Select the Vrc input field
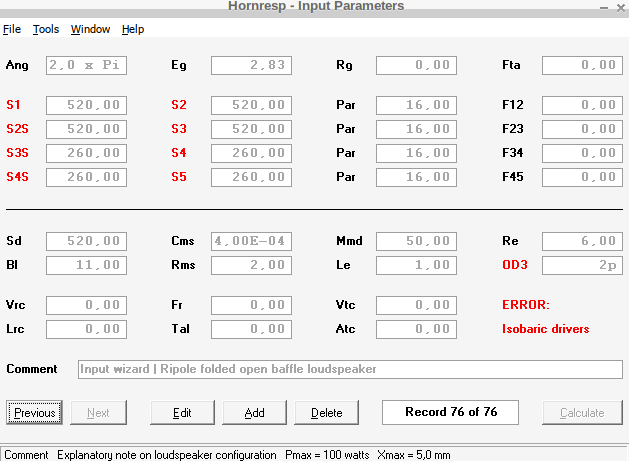Image resolution: width=629 pixels, height=461 pixels. point(86,305)
